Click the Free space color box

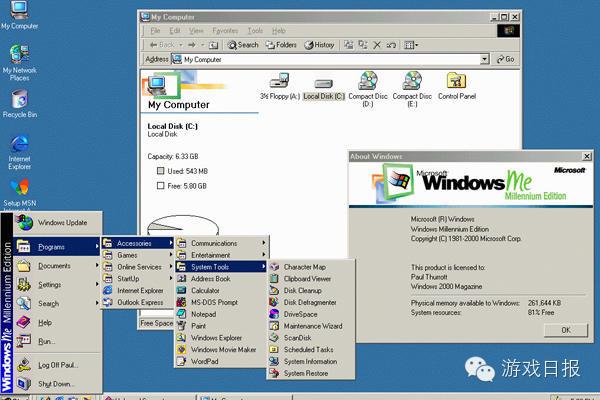[x=161, y=186]
